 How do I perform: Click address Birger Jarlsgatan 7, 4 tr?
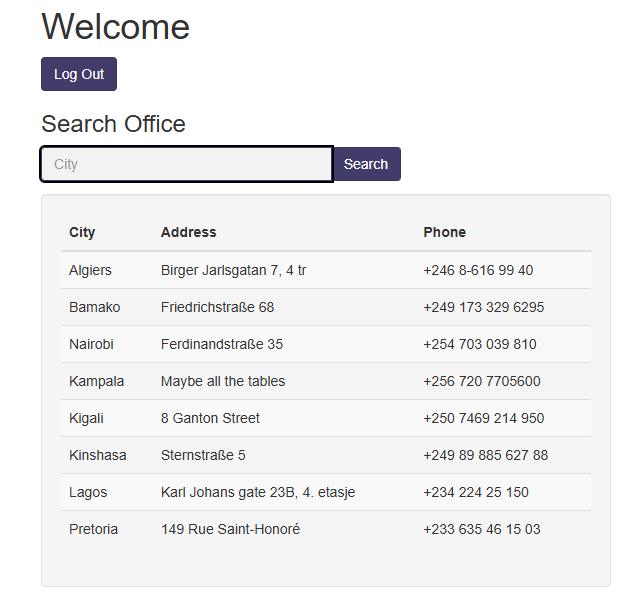coord(233,270)
